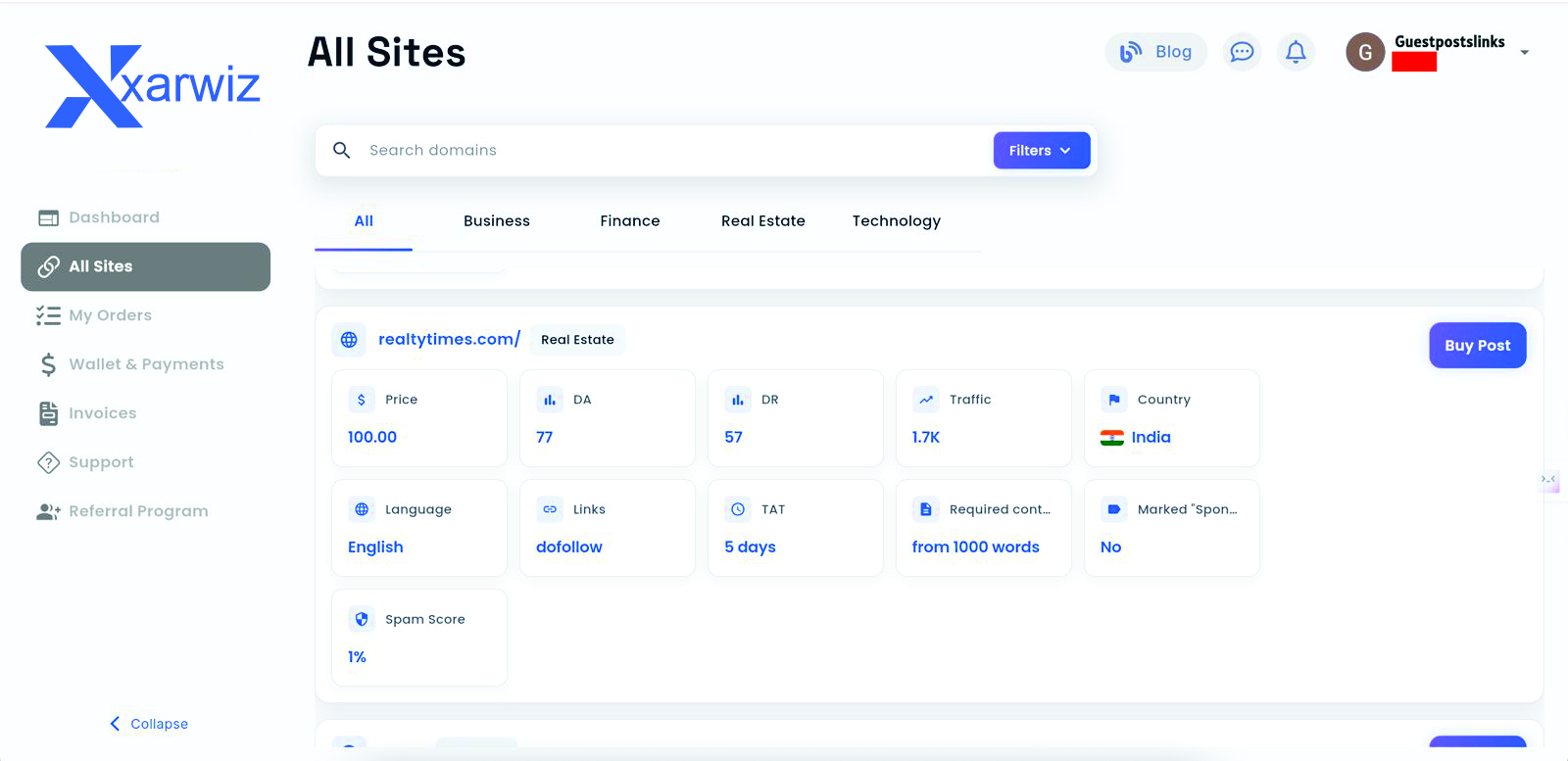Click the Xarwiz logo
1568x761 pixels.
pos(152,86)
